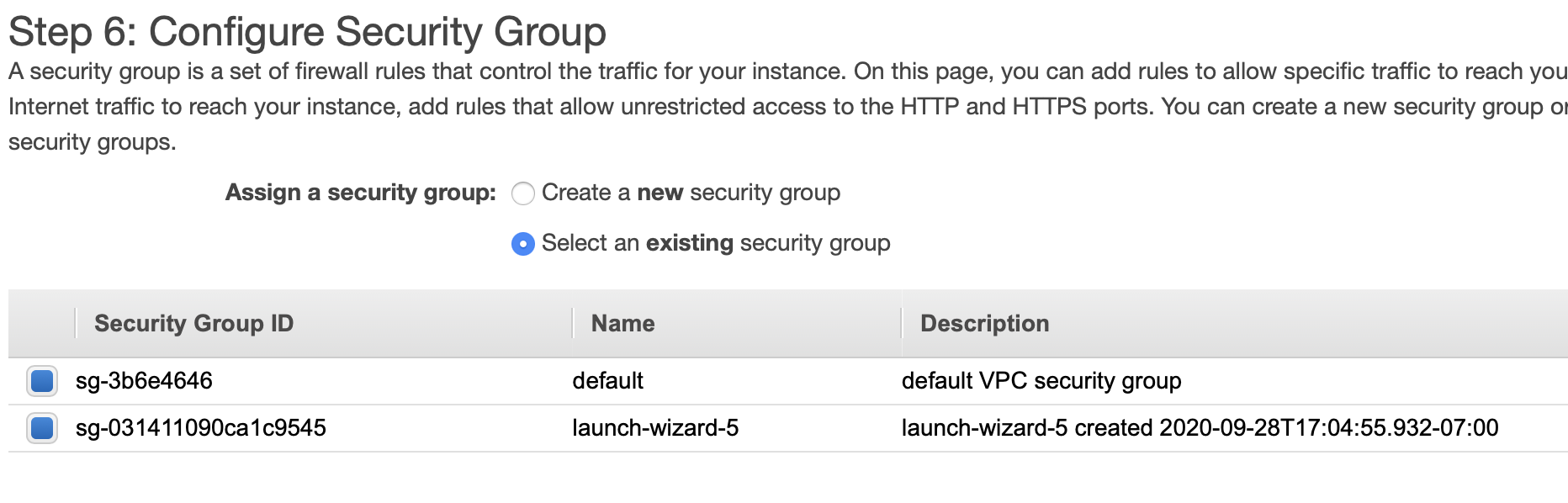
Task: Choose the 'Select an existing security group' radio button
Action: pos(522,244)
